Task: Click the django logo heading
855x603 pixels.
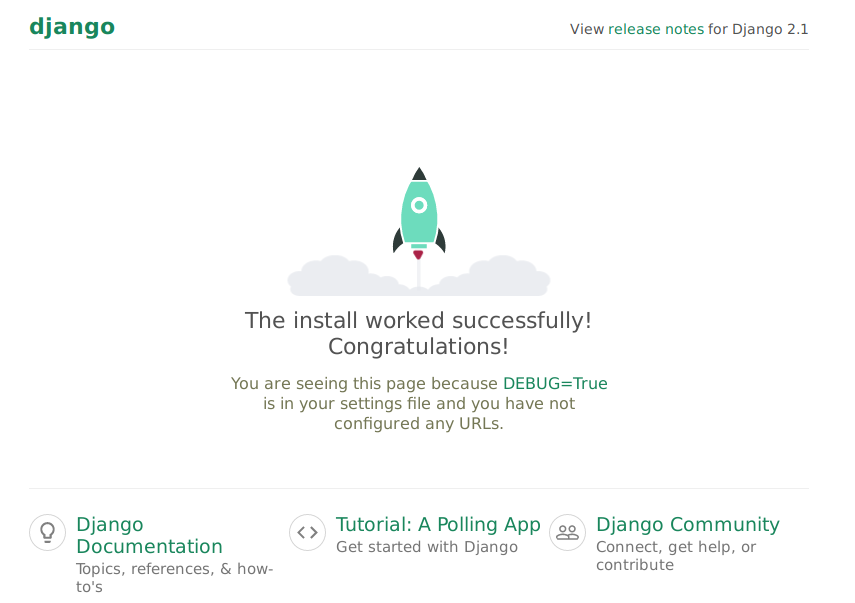Action: coord(72,27)
